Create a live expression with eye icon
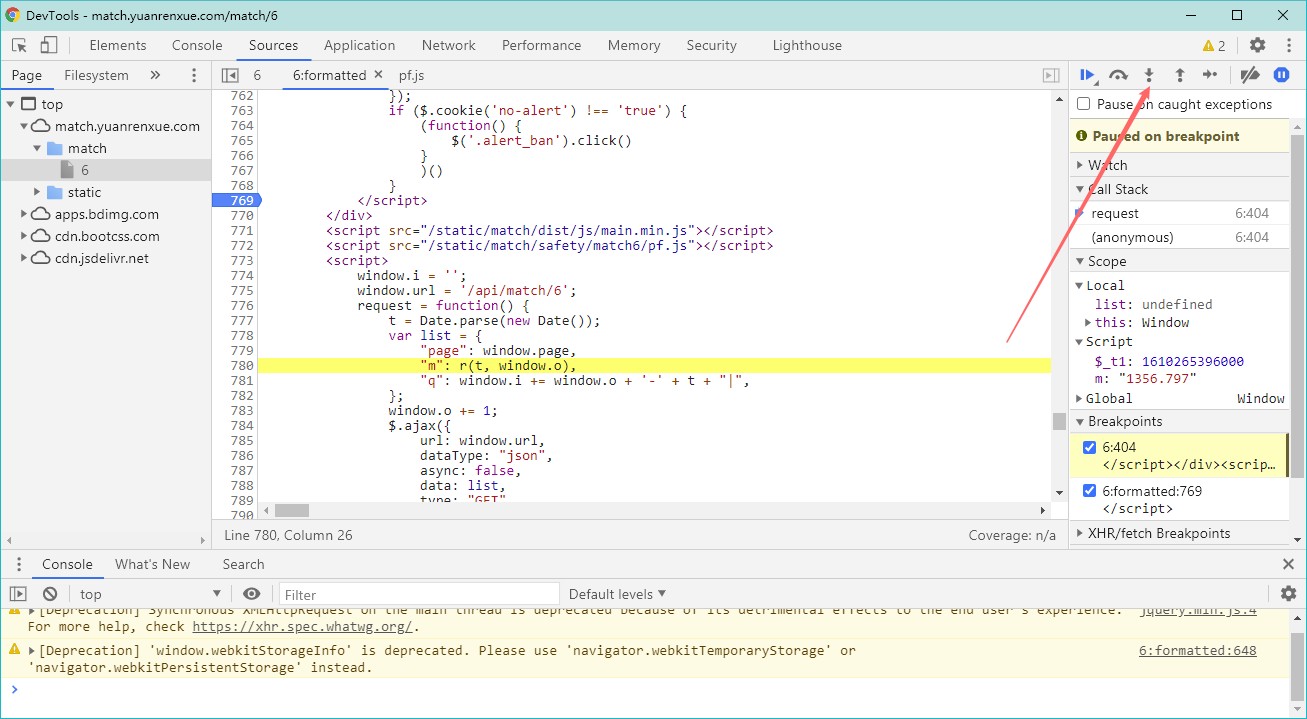The height and width of the screenshot is (719, 1307). pyautogui.click(x=252, y=594)
